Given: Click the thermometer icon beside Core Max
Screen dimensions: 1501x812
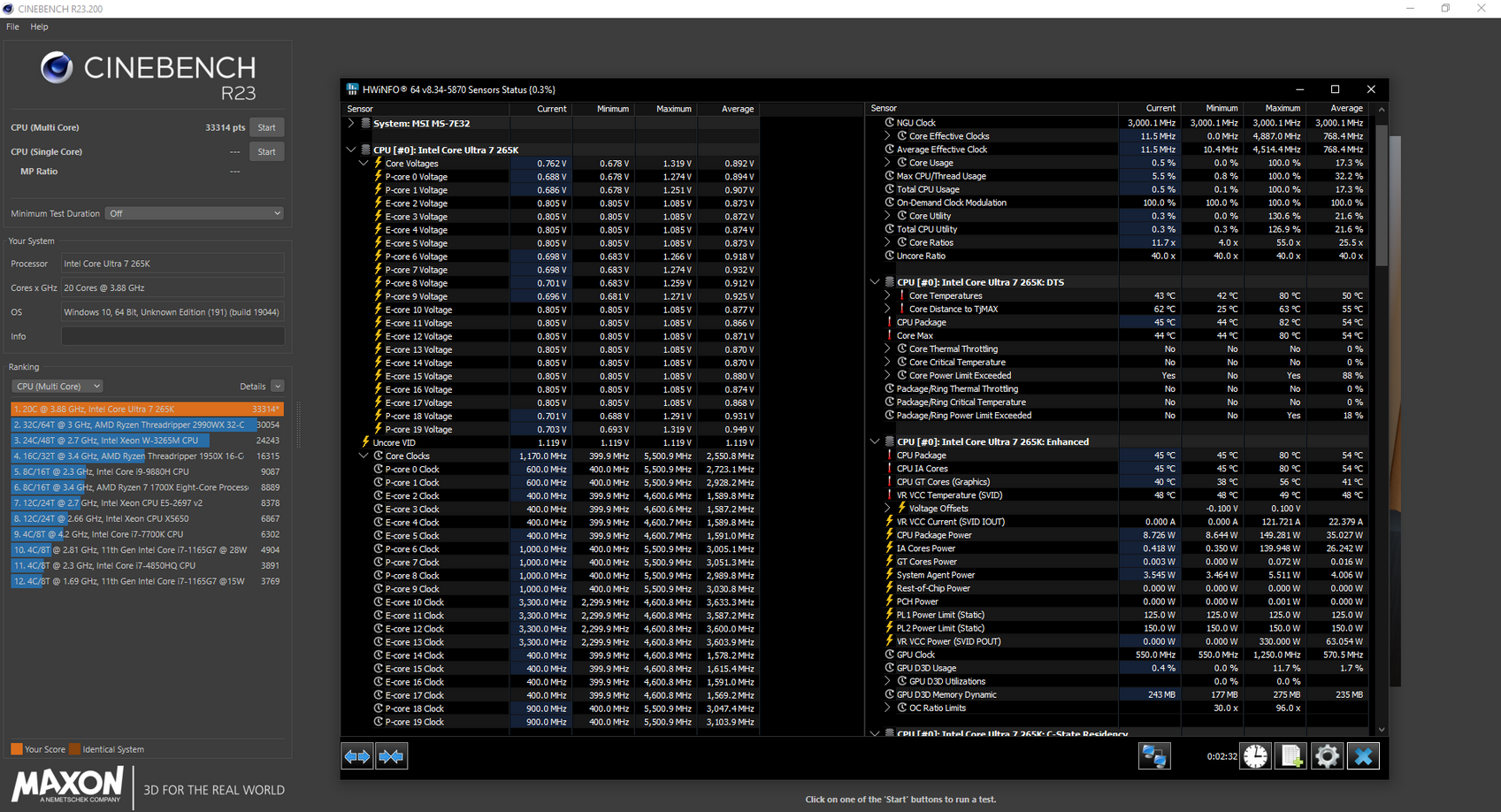Looking at the screenshot, I should tap(889, 336).
